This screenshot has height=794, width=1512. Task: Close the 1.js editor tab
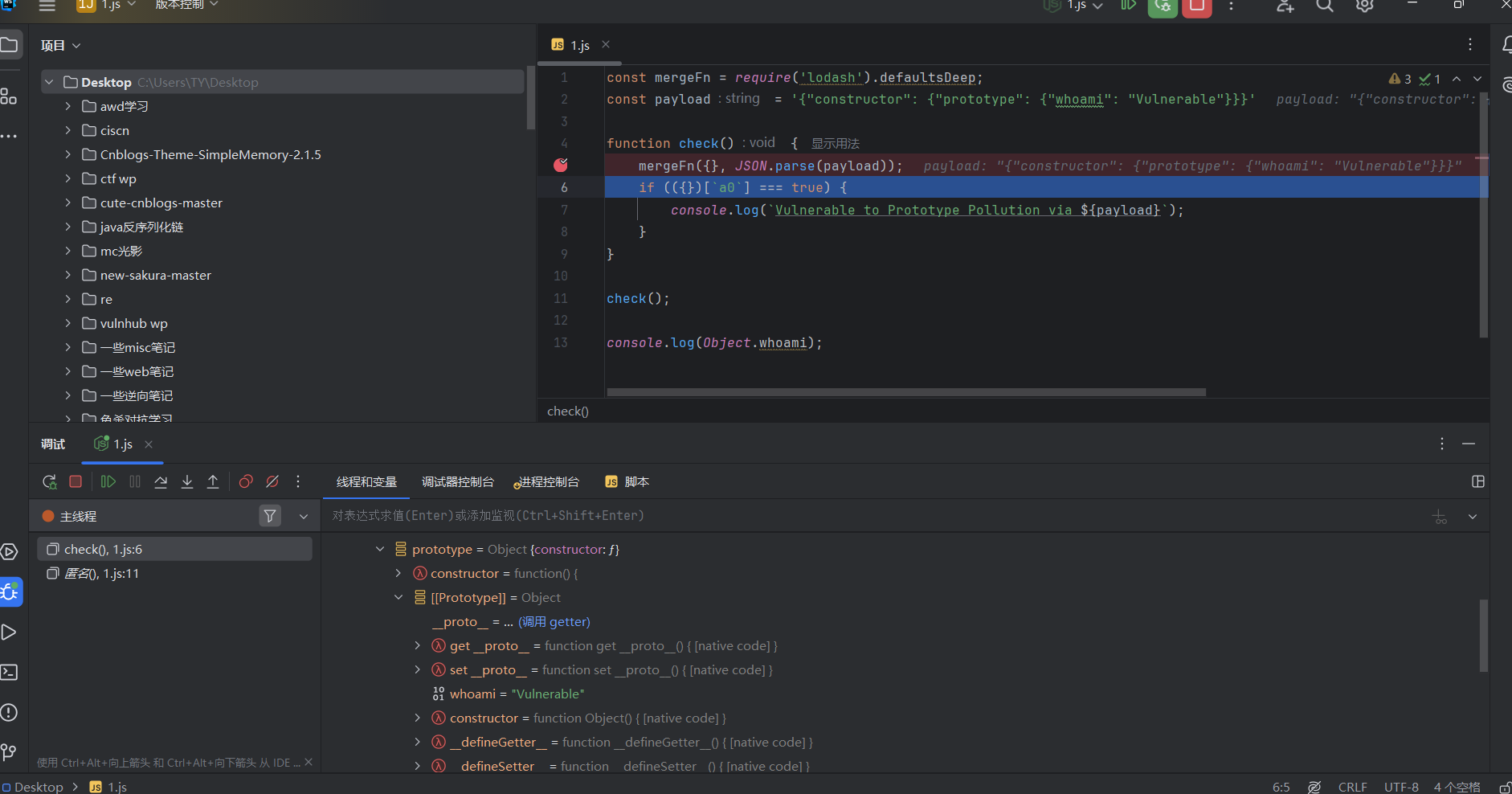click(x=606, y=44)
